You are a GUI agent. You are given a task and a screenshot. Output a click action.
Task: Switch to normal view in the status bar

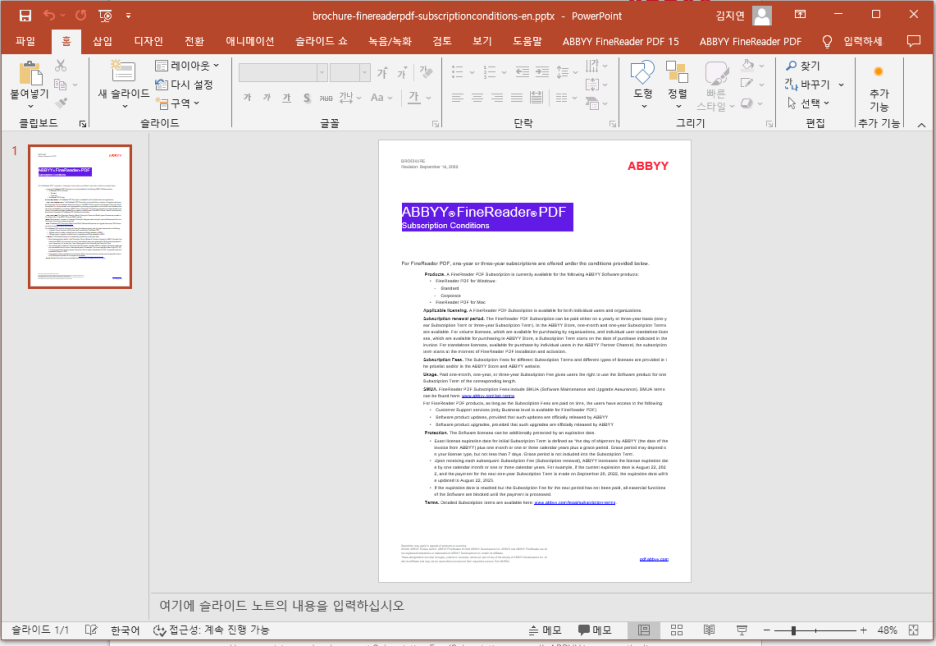(x=644, y=630)
